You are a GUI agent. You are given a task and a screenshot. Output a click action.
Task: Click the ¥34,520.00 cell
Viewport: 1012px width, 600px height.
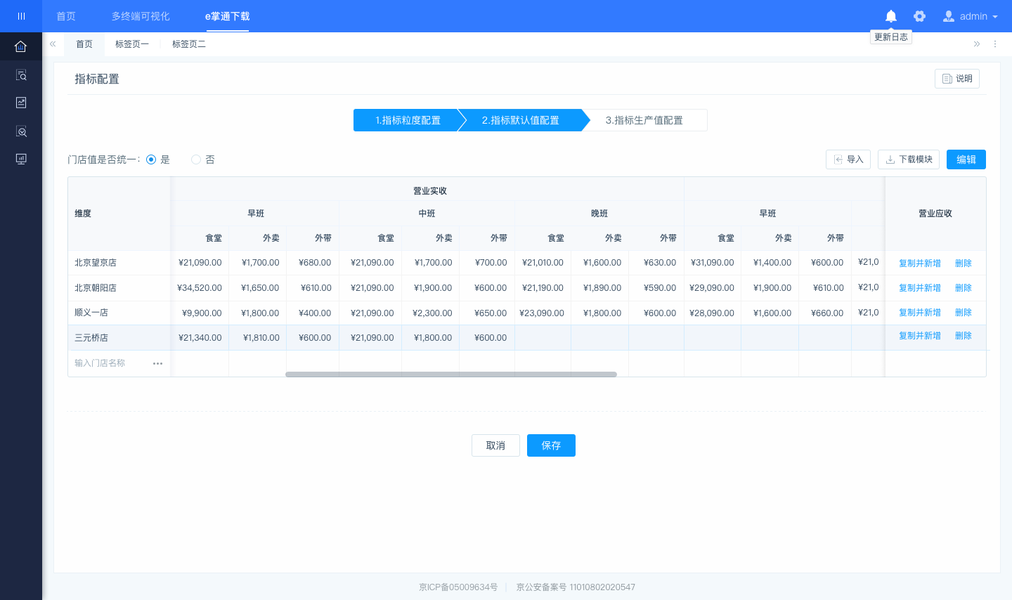[x=199, y=288]
